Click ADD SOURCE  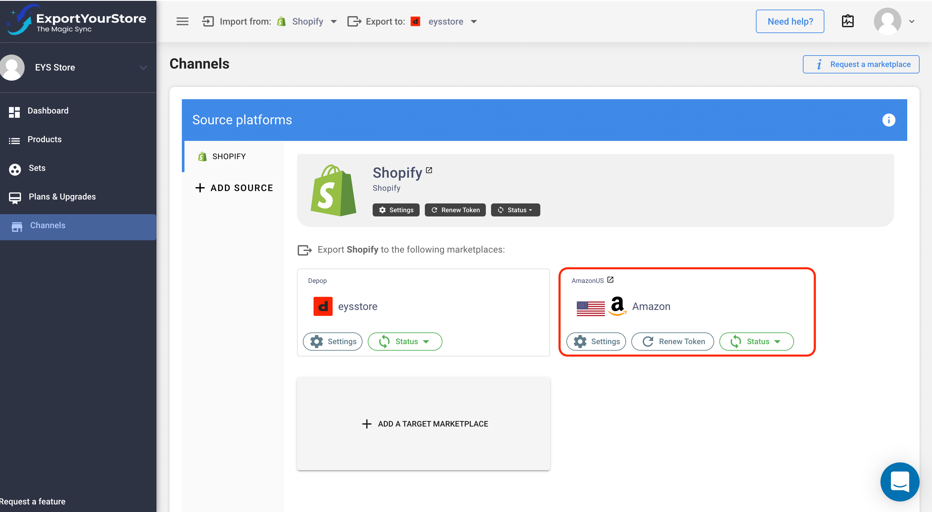[234, 188]
